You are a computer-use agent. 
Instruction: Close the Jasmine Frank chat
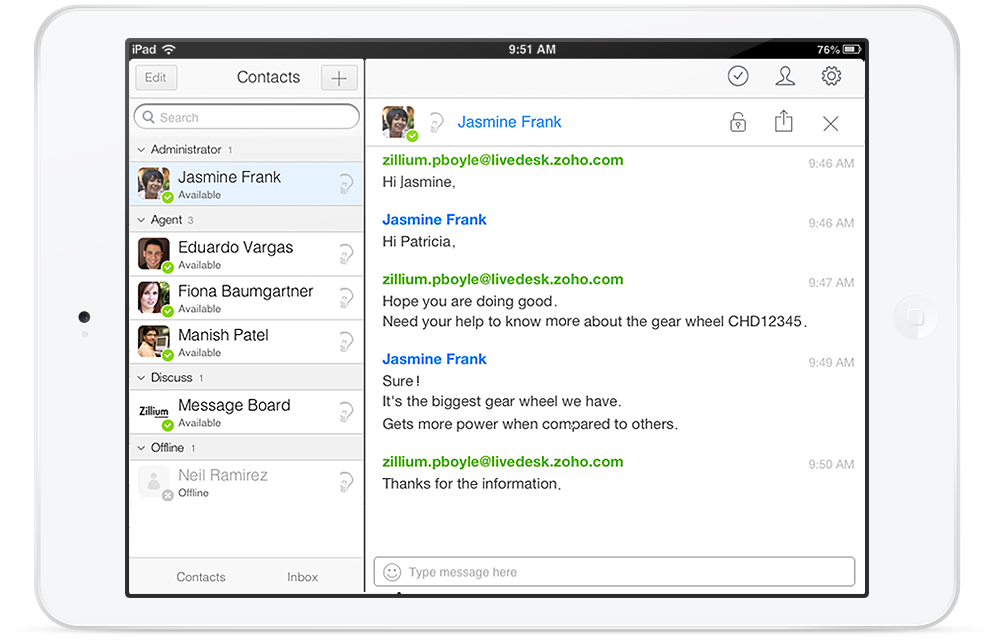pos(830,124)
